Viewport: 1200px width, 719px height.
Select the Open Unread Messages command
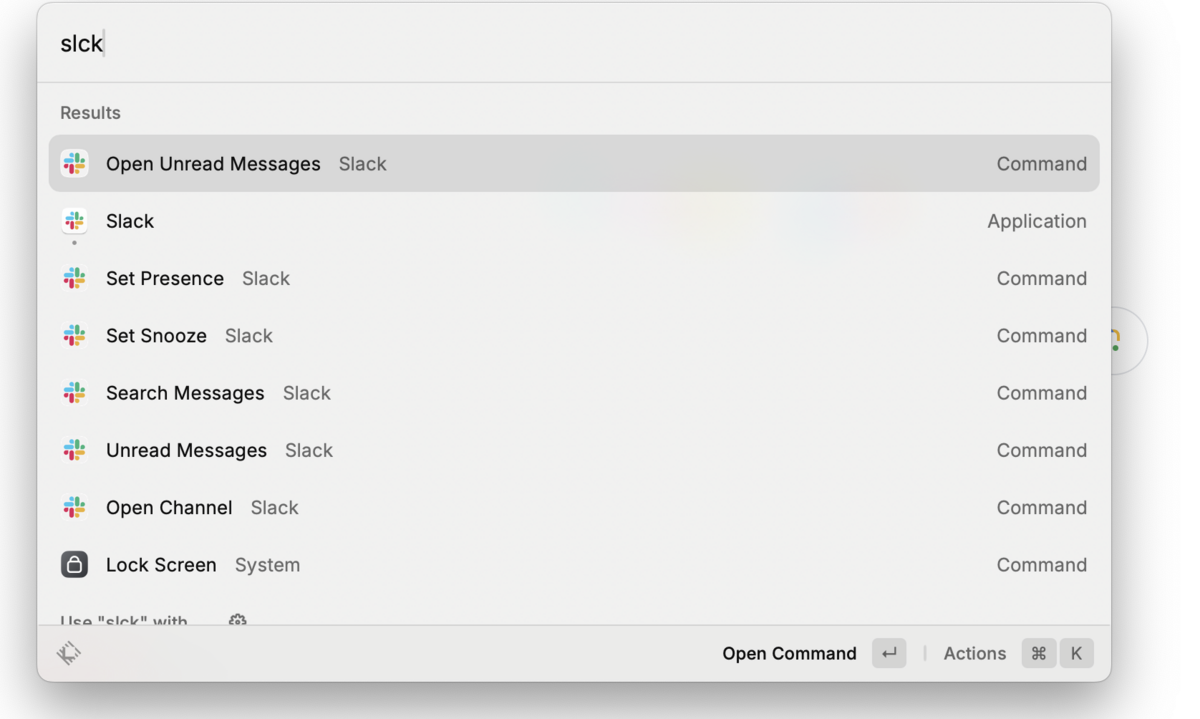(574, 164)
